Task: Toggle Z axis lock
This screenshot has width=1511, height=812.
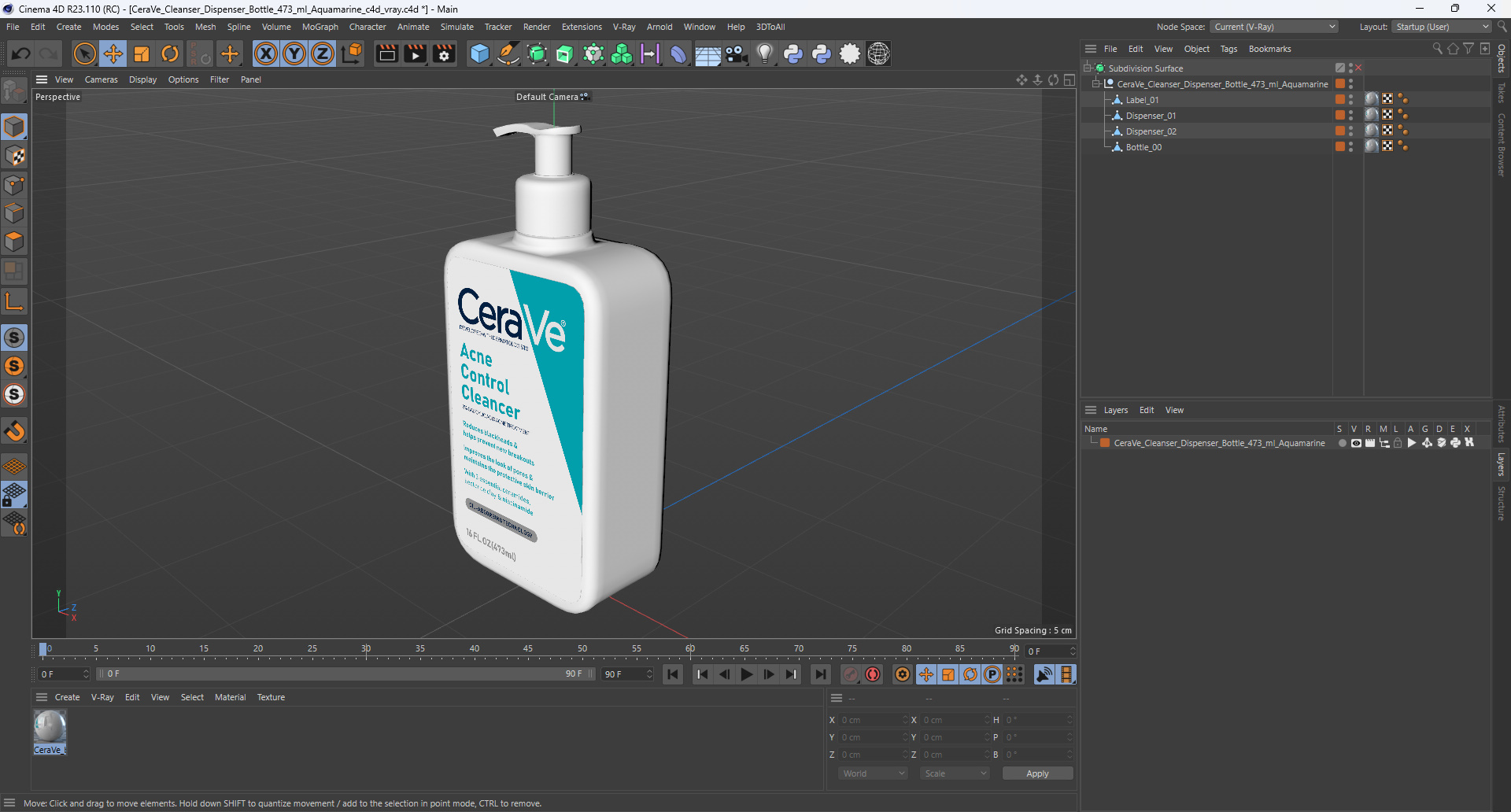Action: tap(323, 54)
